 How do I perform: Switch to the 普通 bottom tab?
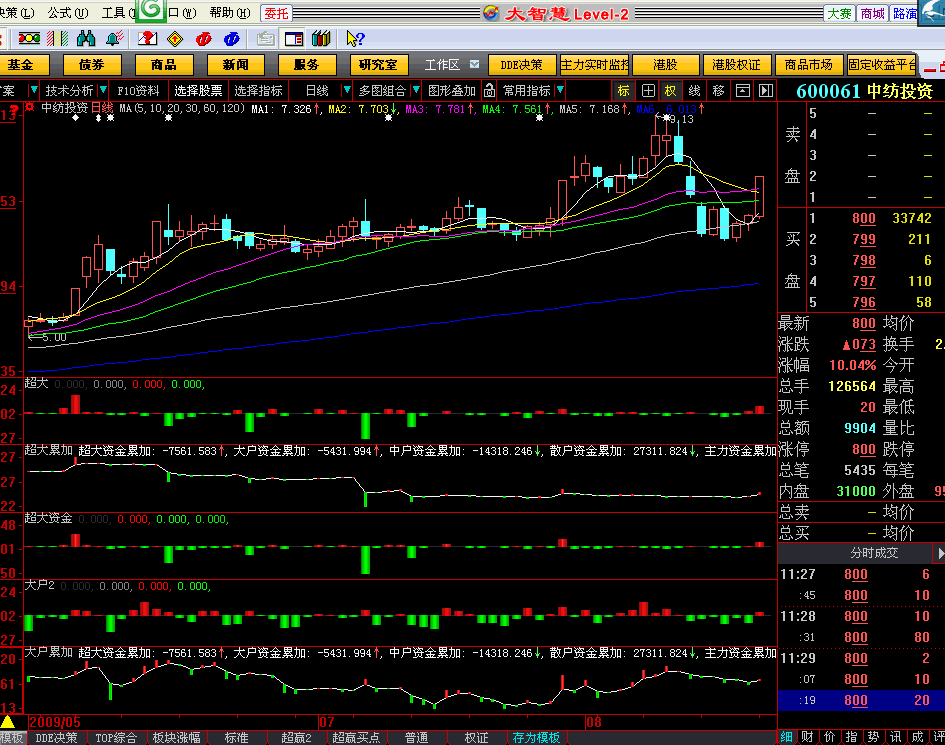pos(416,738)
